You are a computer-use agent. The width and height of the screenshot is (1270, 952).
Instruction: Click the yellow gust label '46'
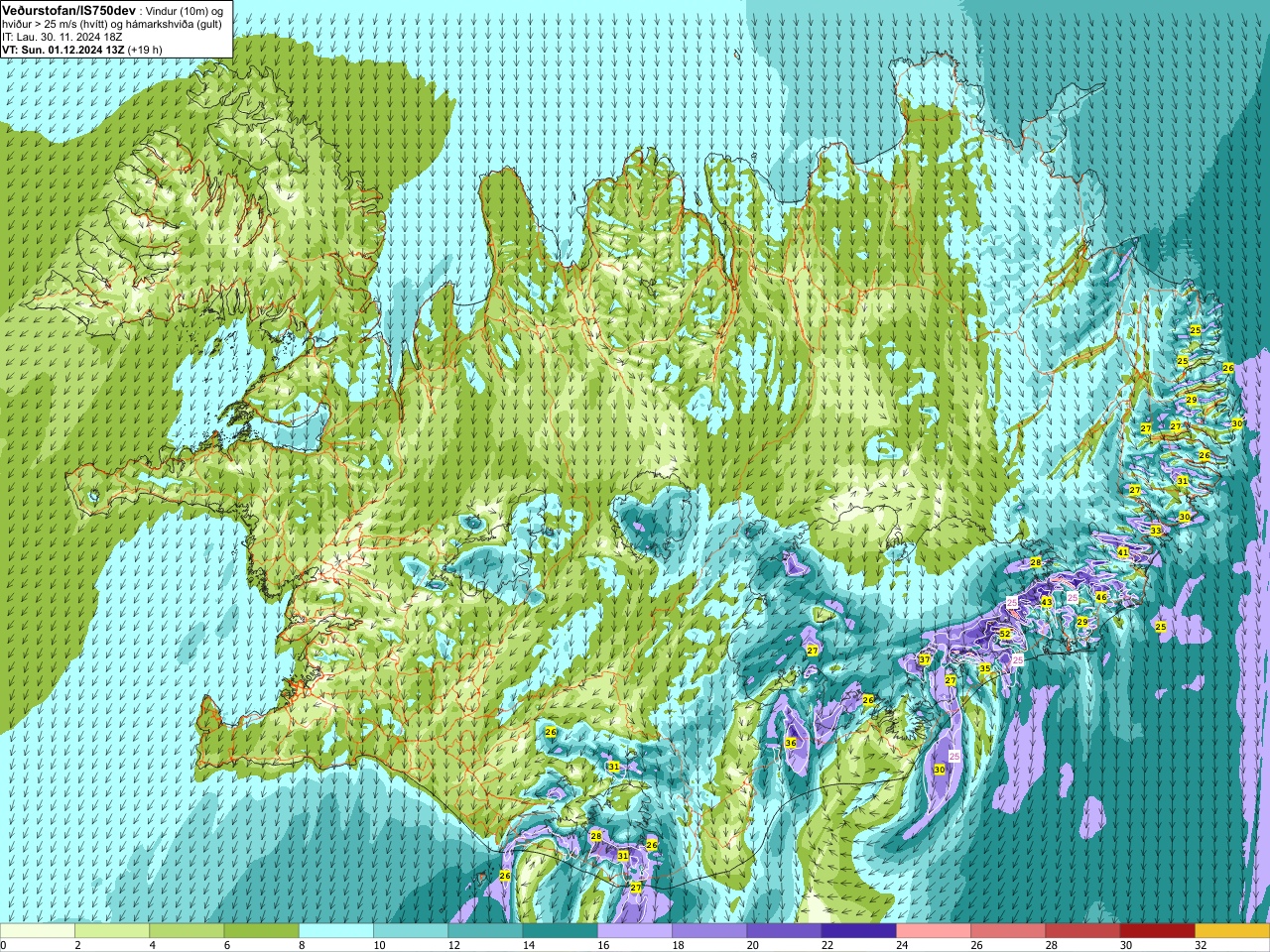pos(1100,598)
